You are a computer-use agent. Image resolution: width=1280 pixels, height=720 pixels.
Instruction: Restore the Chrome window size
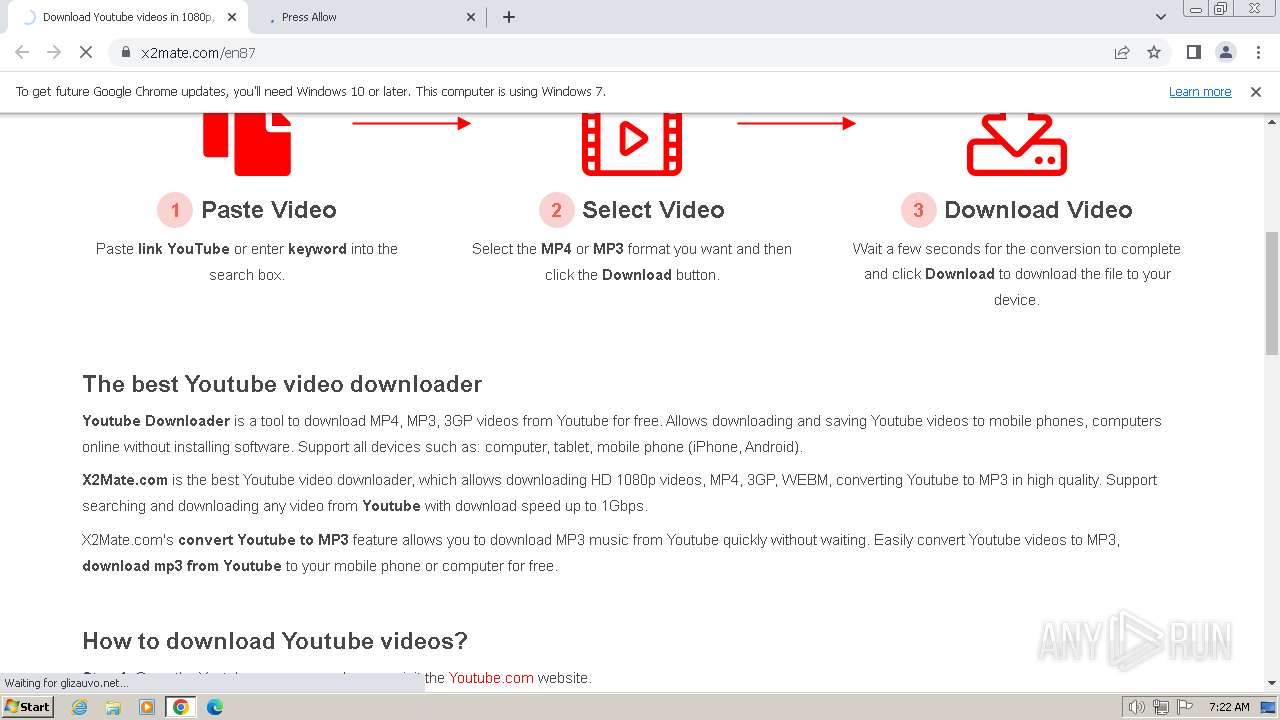(1221, 9)
